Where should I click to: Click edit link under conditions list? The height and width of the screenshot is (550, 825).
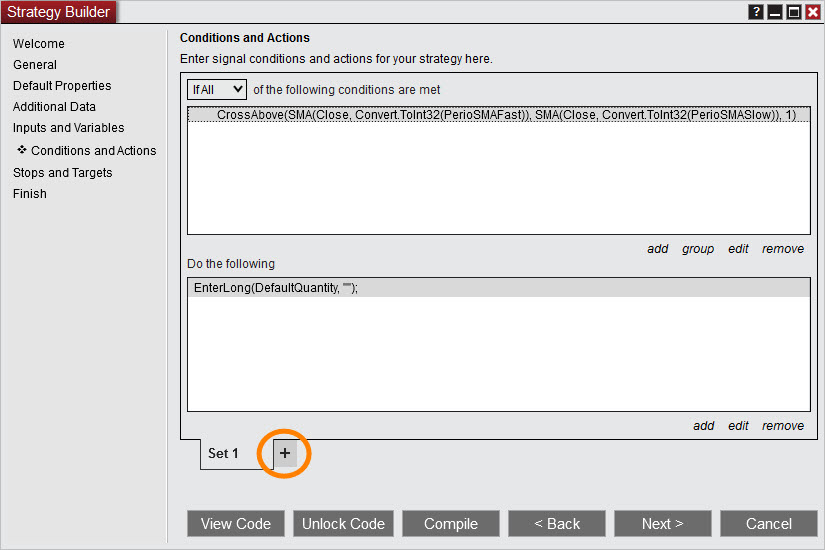tap(738, 249)
